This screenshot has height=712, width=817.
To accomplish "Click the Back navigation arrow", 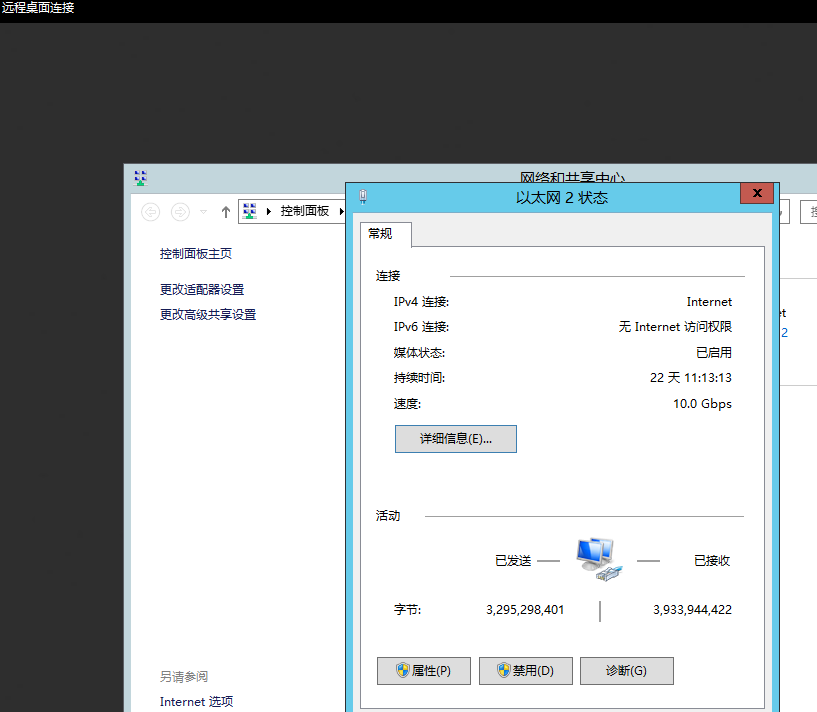I will pos(151,211).
